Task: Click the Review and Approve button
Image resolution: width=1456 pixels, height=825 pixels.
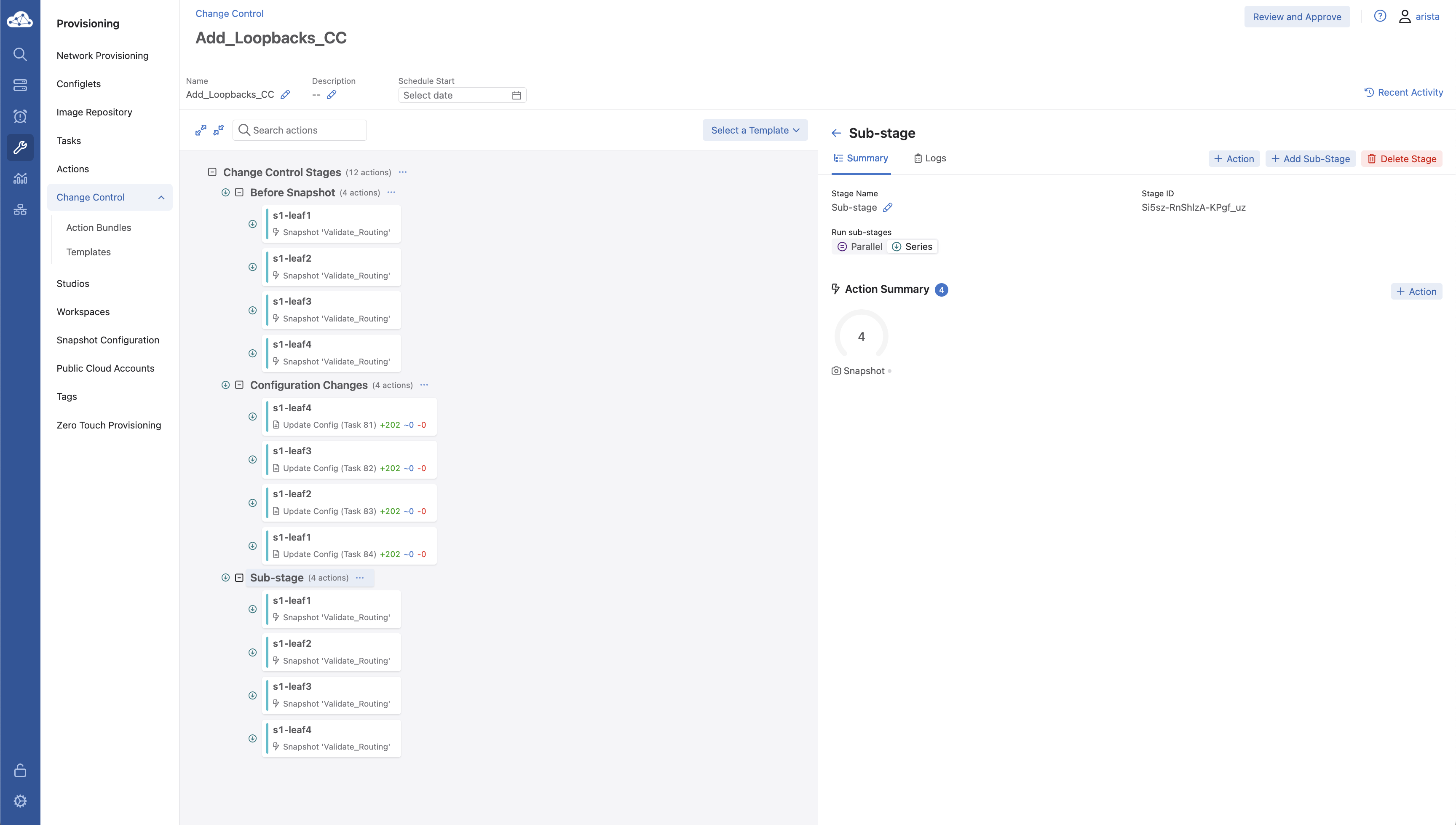Action: 1296,16
